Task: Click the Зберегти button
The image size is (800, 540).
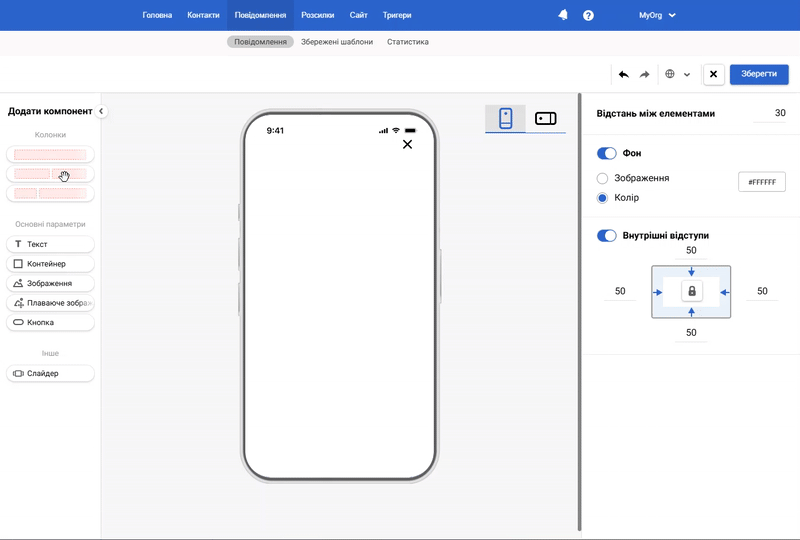Action: click(x=759, y=74)
